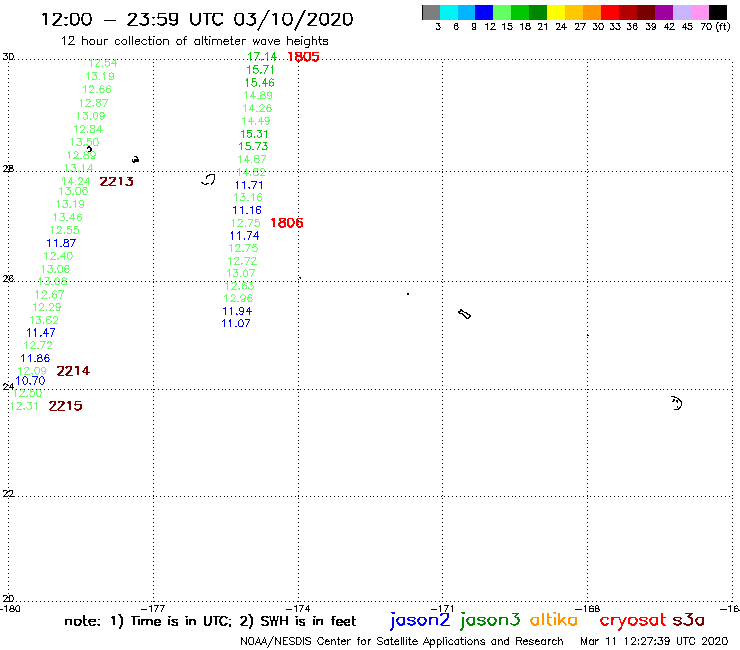
Task: Click the gray swatch in the color legend
Action: (431, 12)
